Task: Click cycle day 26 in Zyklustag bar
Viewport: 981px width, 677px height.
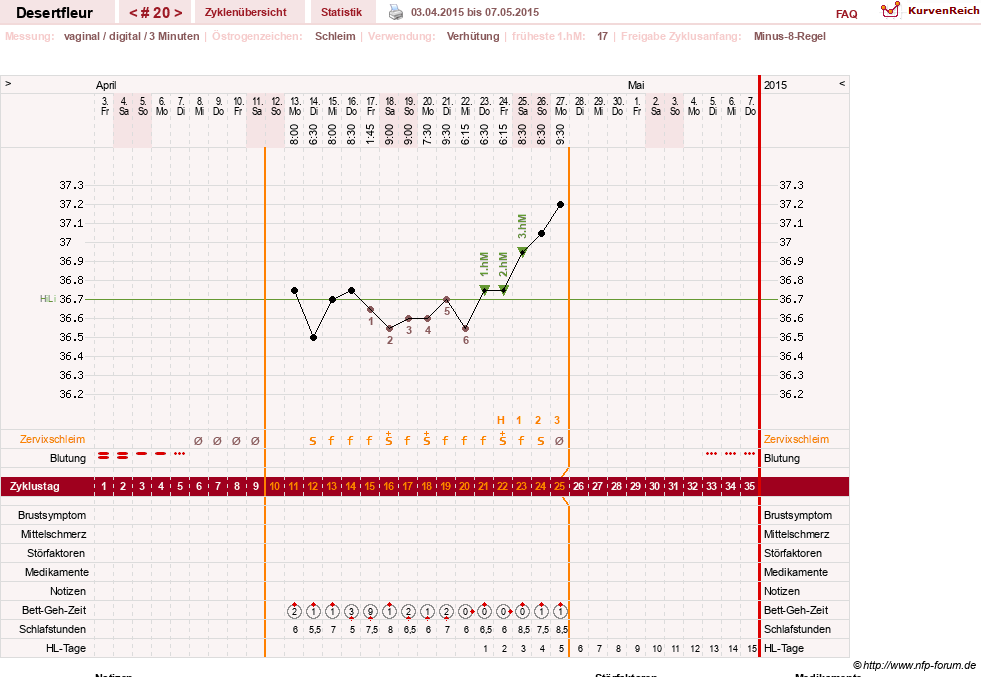Action: [579, 486]
